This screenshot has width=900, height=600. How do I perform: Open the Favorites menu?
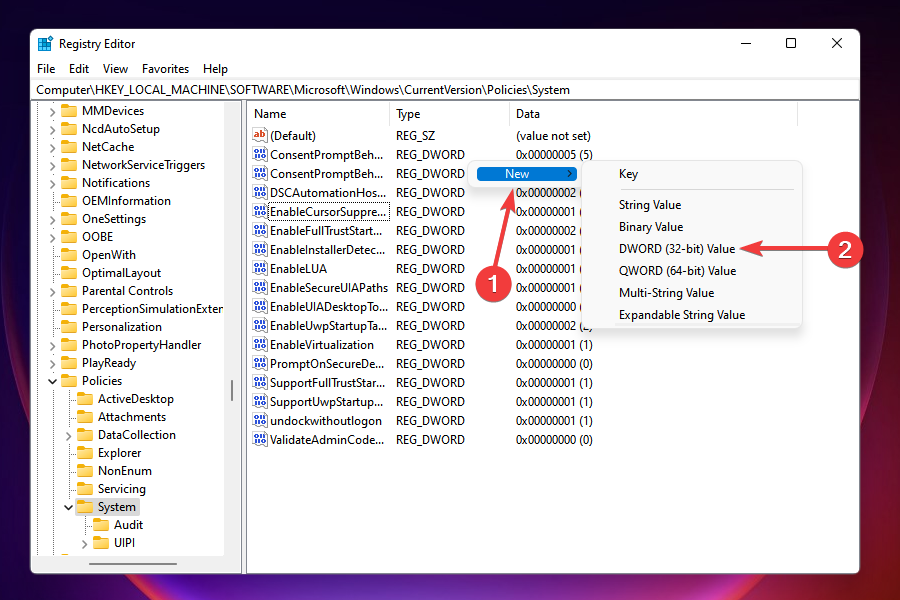[165, 69]
